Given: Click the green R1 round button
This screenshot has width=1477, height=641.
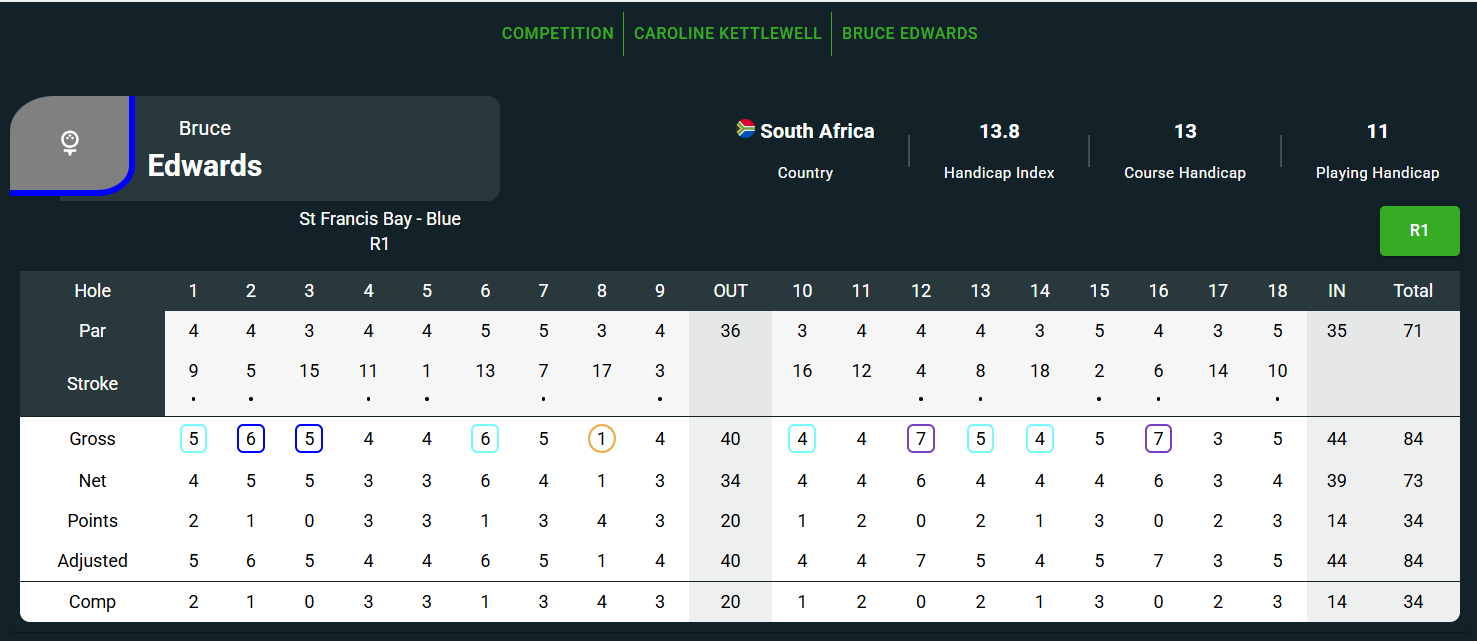Looking at the screenshot, I should coord(1419,231).
